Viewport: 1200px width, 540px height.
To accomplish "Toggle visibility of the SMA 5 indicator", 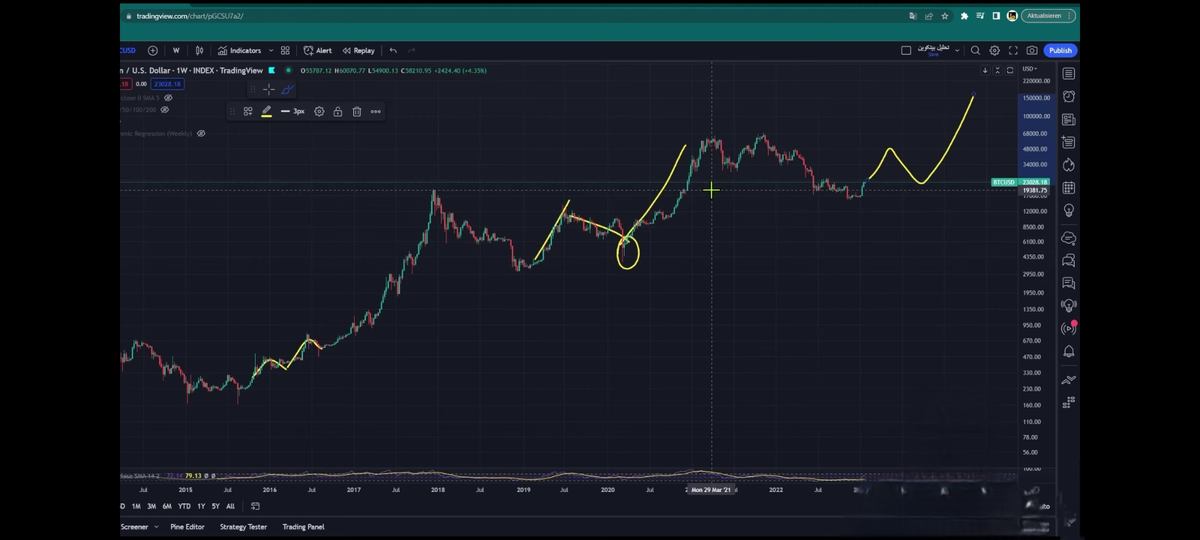I will coord(168,98).
